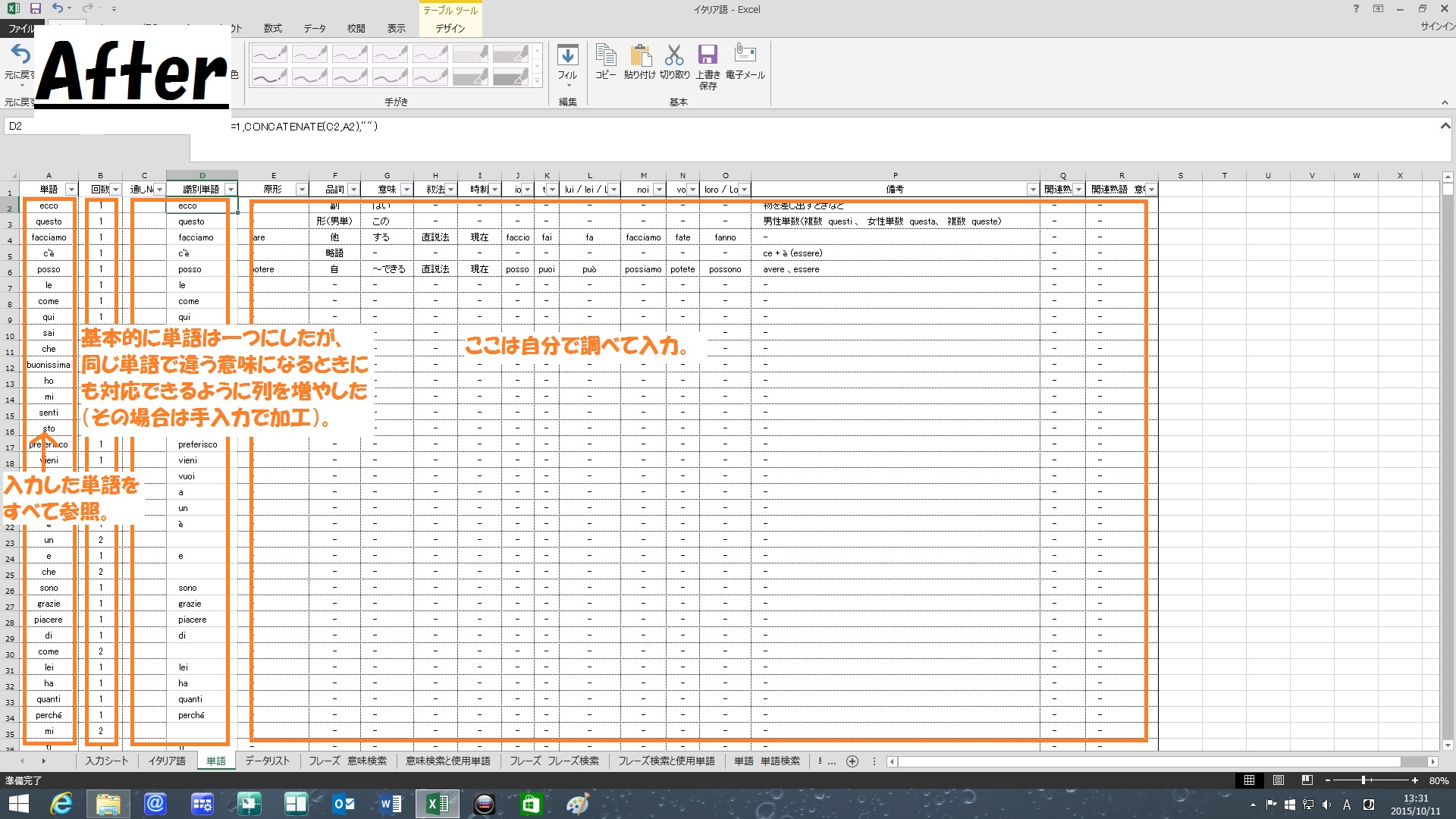Switch to Page Layout view
1456x819 pixels.
pyautogui.click(x=1279, y=780)
